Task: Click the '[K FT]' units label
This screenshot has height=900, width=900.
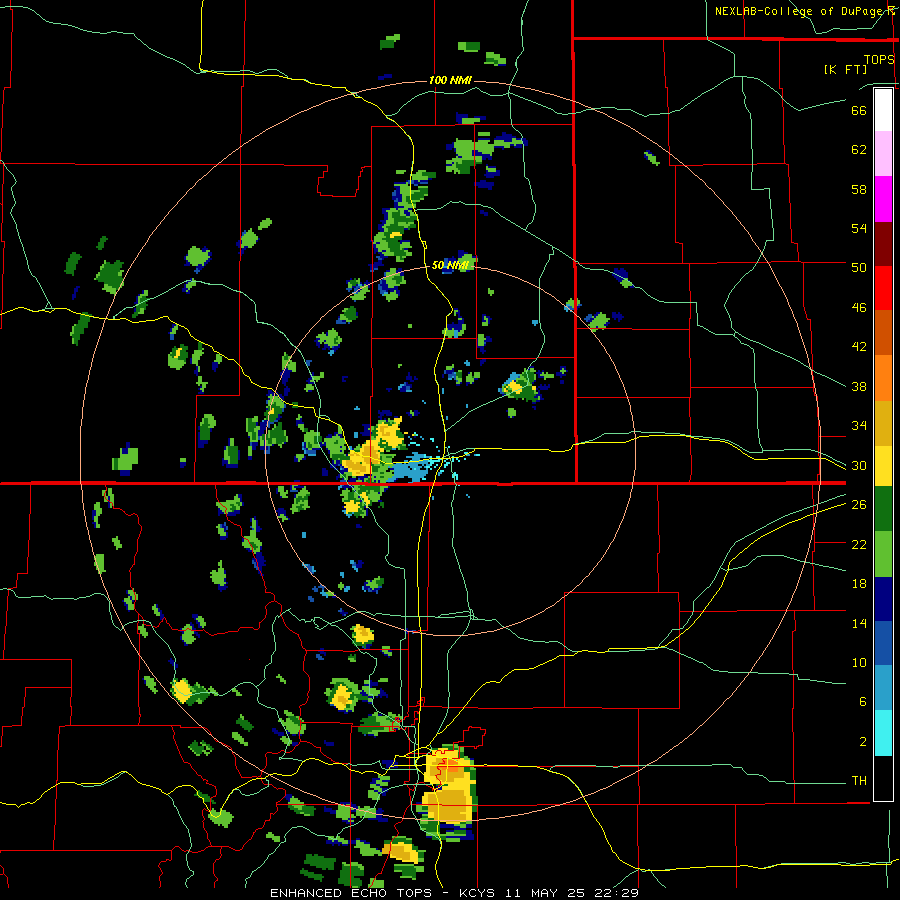Action: click(x=845, y=69)
